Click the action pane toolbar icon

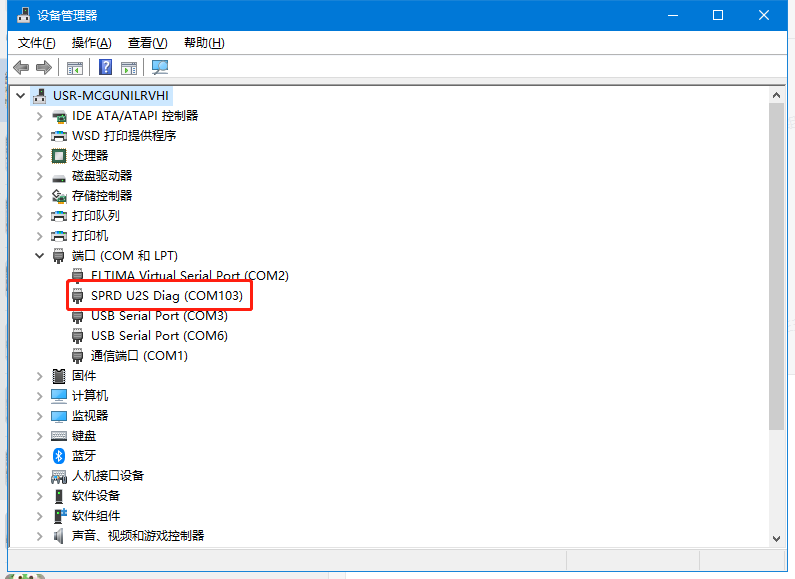(129, 67)
